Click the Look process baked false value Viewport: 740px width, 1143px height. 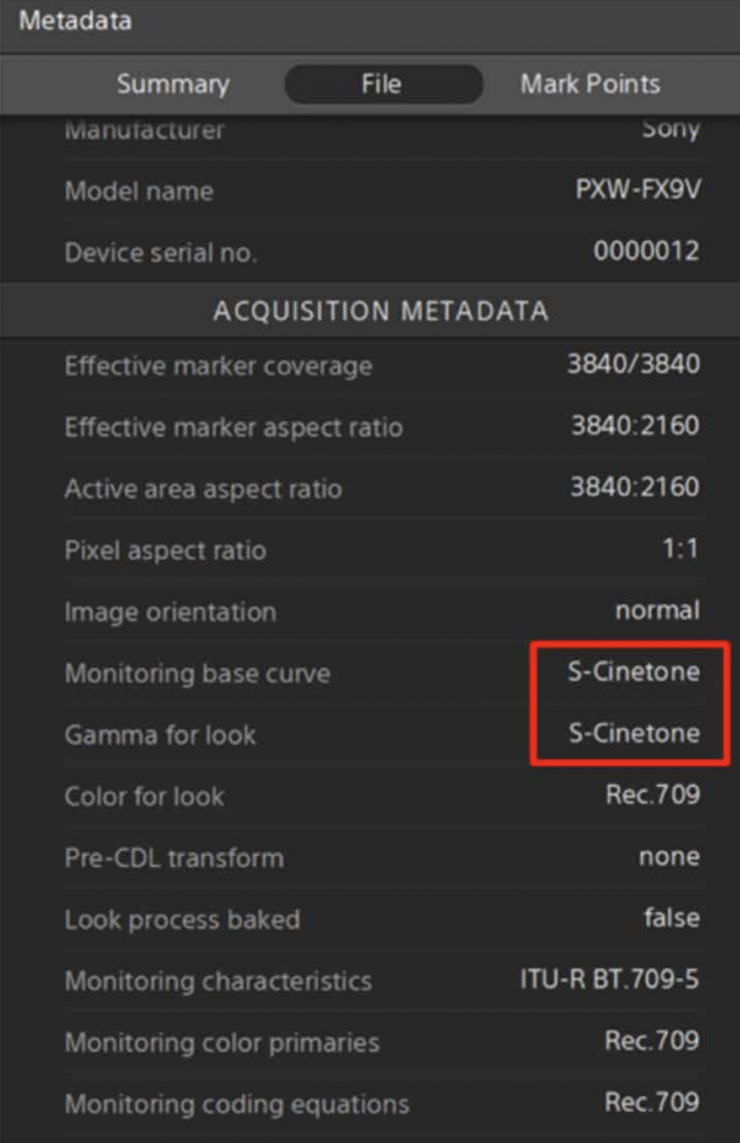click(671, 918)
